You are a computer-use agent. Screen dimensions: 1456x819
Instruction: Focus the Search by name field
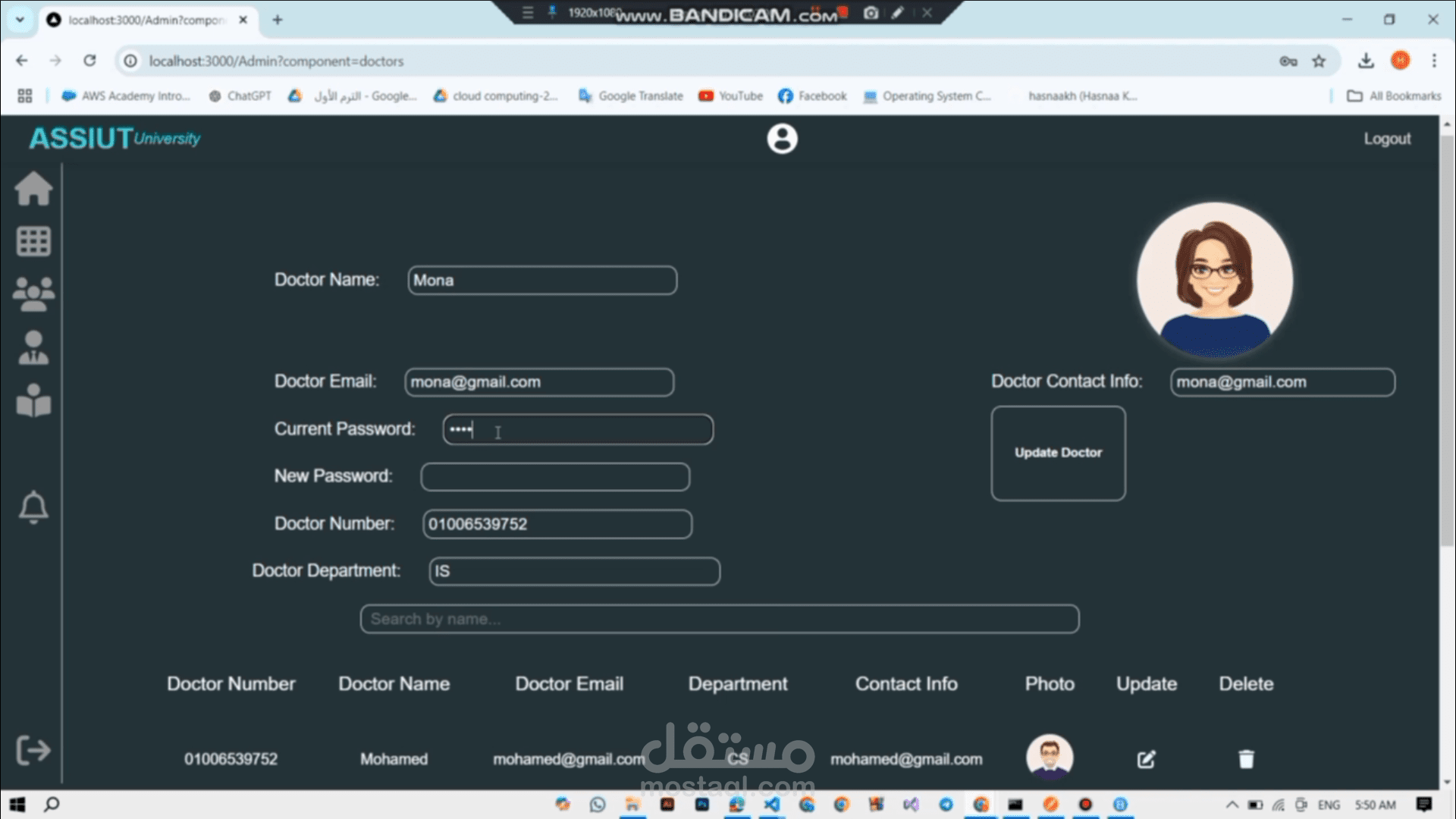click(719, 619)
